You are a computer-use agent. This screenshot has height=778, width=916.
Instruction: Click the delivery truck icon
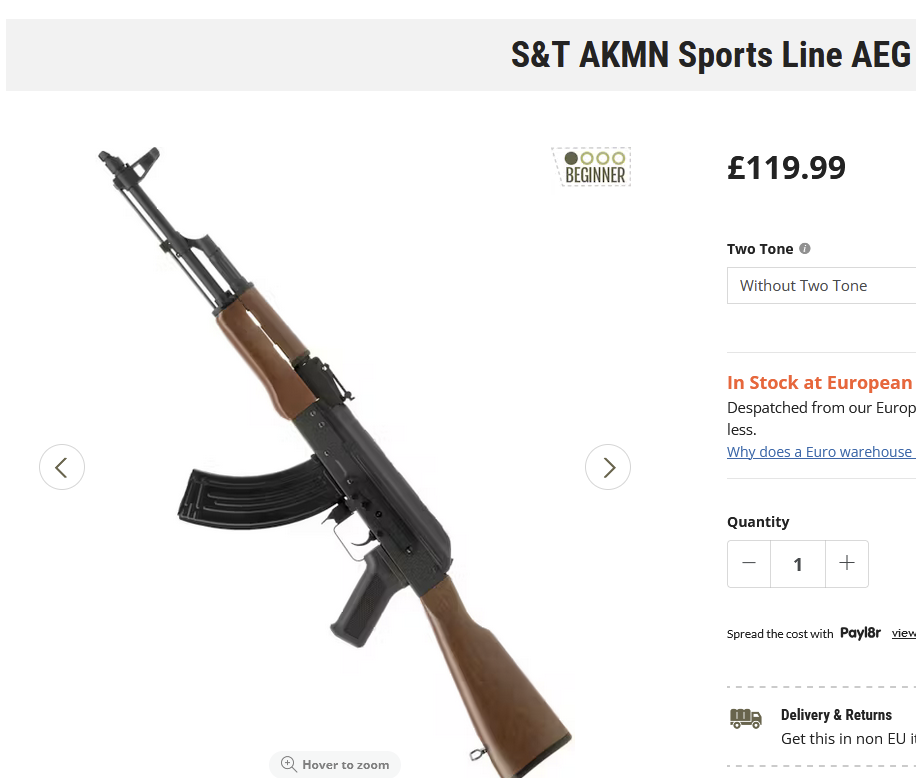746,718
